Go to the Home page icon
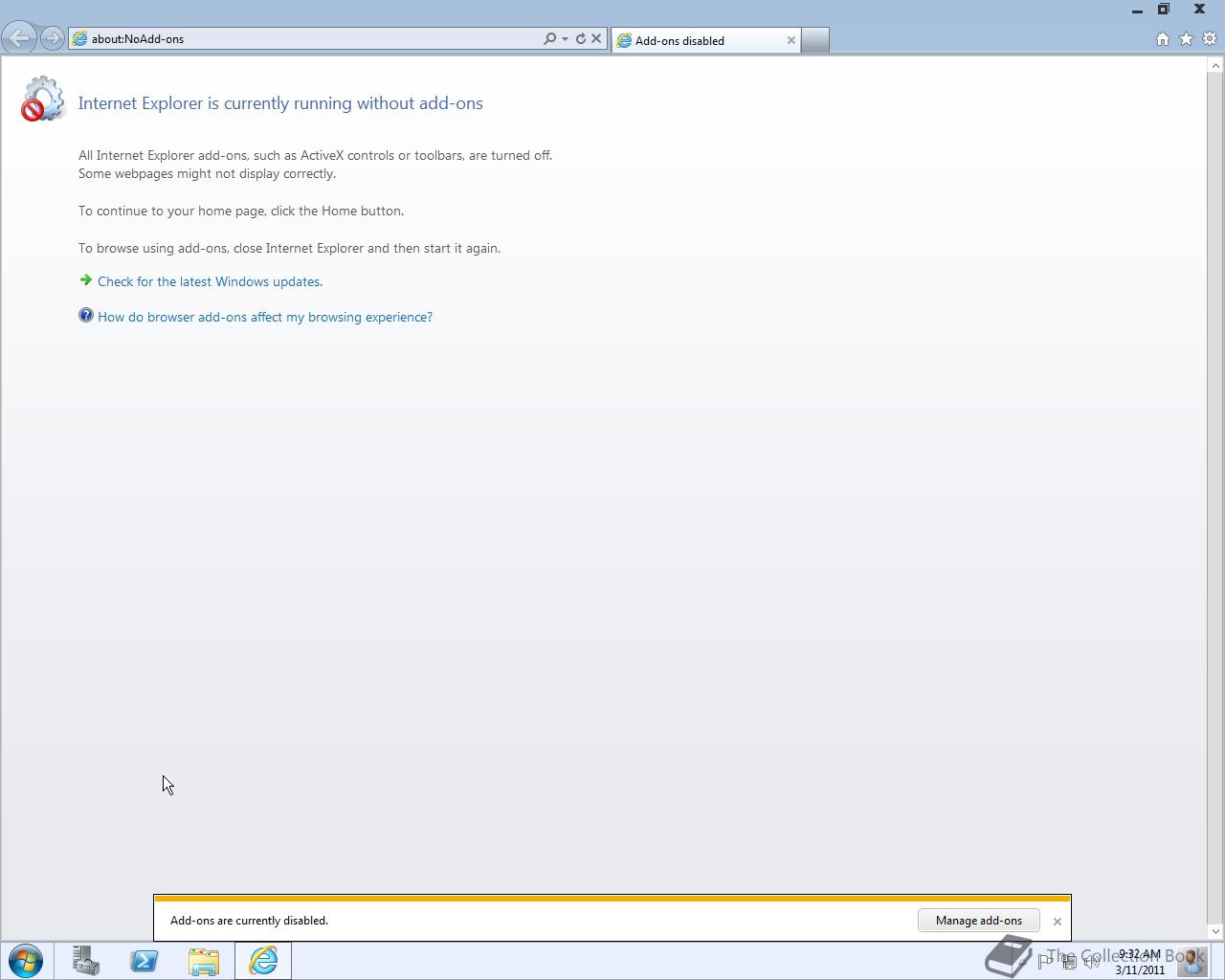 (x=1163, y=39)
